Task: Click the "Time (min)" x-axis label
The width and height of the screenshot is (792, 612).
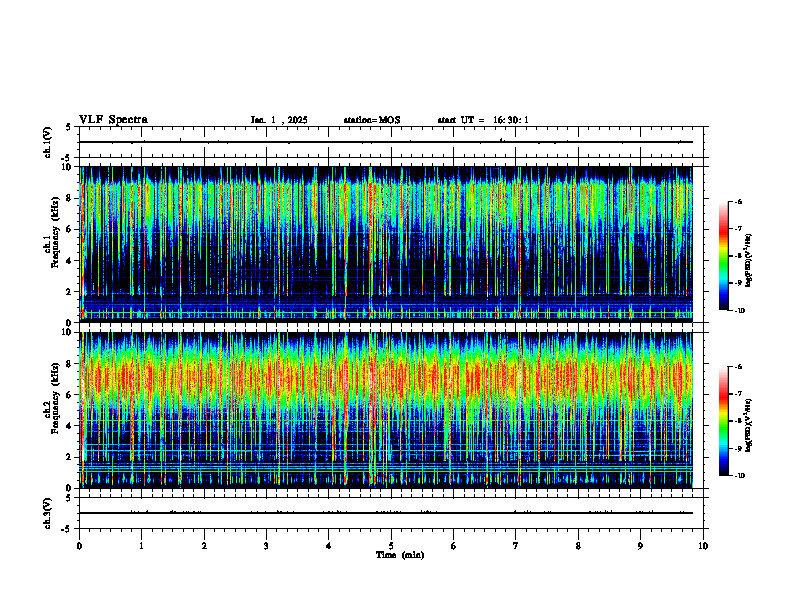Action: point(400,555)
